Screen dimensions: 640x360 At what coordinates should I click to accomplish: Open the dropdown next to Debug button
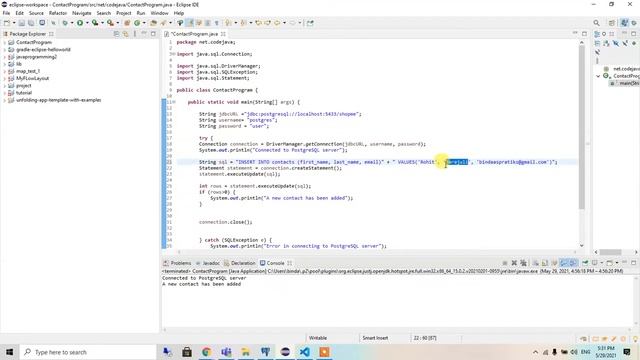(x=71, y=23)
